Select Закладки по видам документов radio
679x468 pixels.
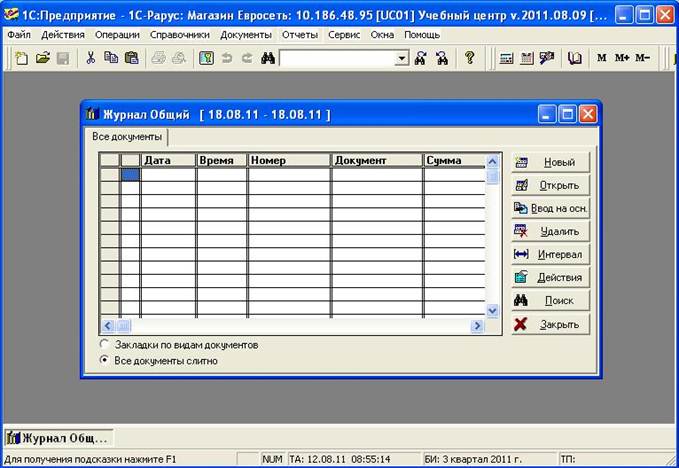(104, 345)
